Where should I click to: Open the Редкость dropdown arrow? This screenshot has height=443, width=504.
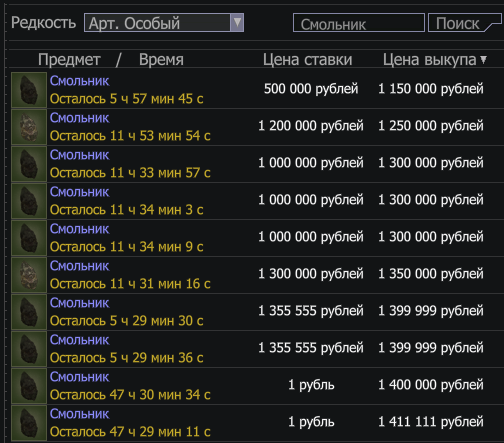237,23
